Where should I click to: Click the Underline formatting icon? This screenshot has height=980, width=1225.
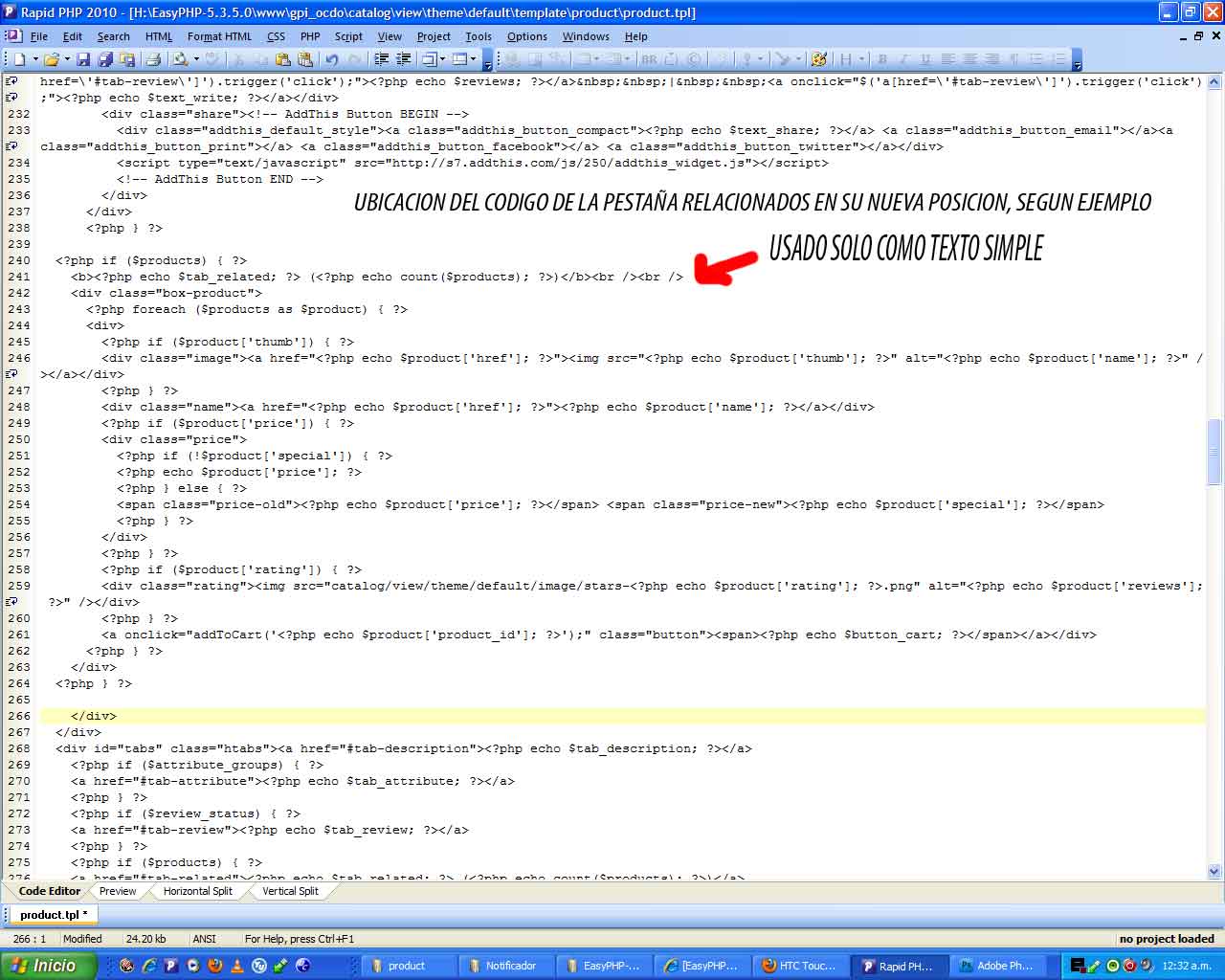click(924, 59)
